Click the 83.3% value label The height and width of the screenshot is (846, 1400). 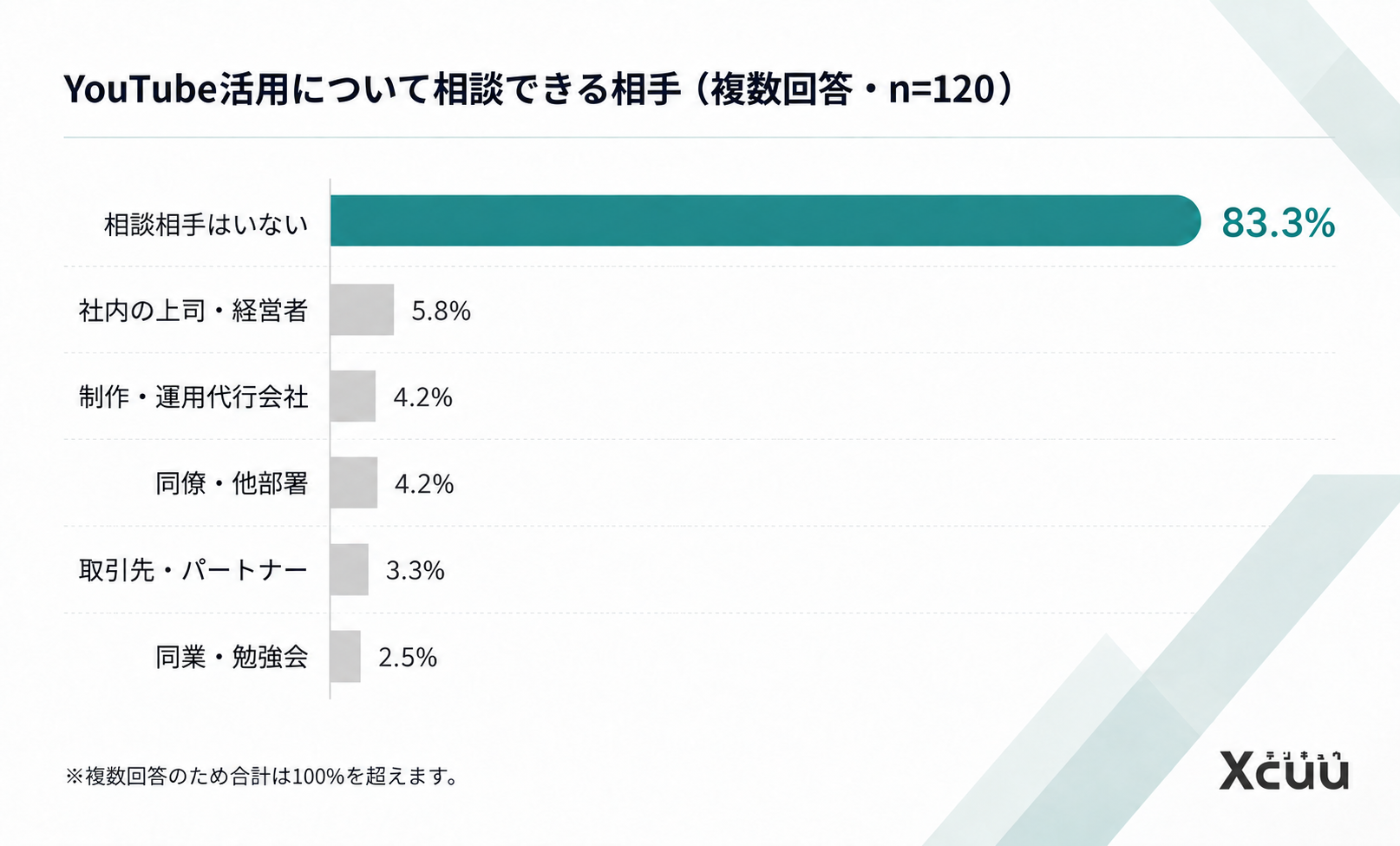(x=1278, y=223)
